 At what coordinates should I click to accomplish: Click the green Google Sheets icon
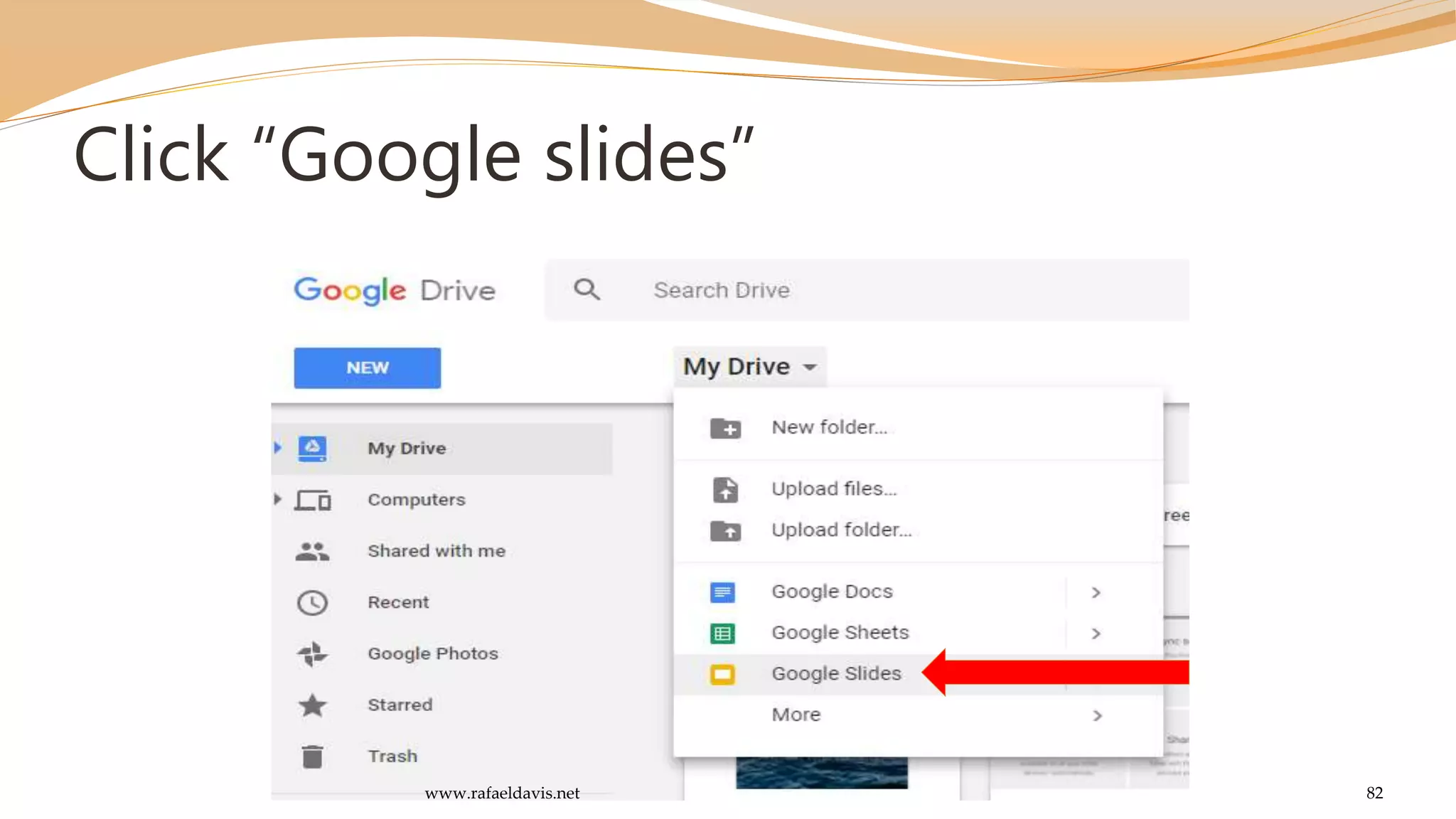[x=722, y=633]
